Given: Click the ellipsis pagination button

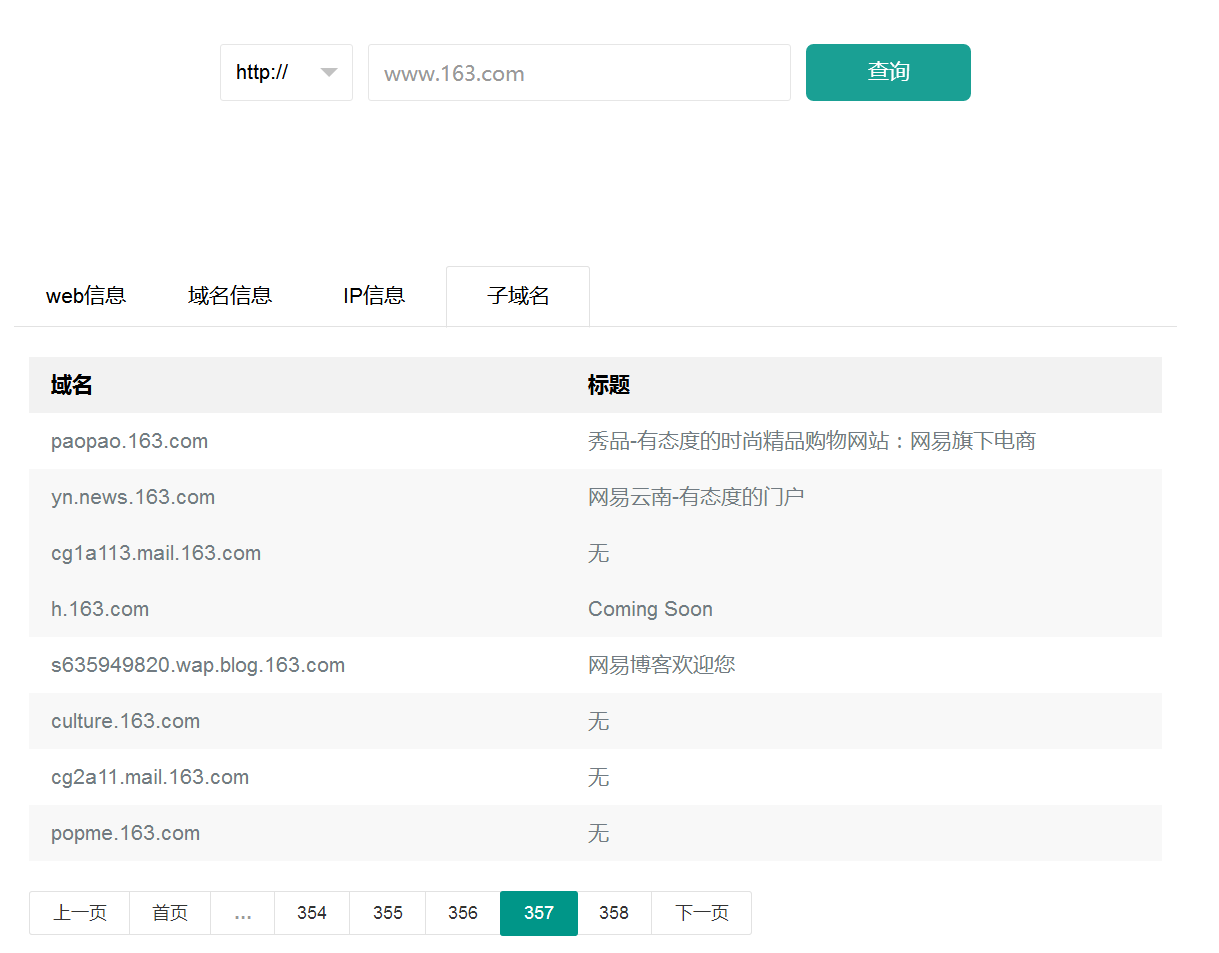Looking at the screenshot, I should [243, 913].
